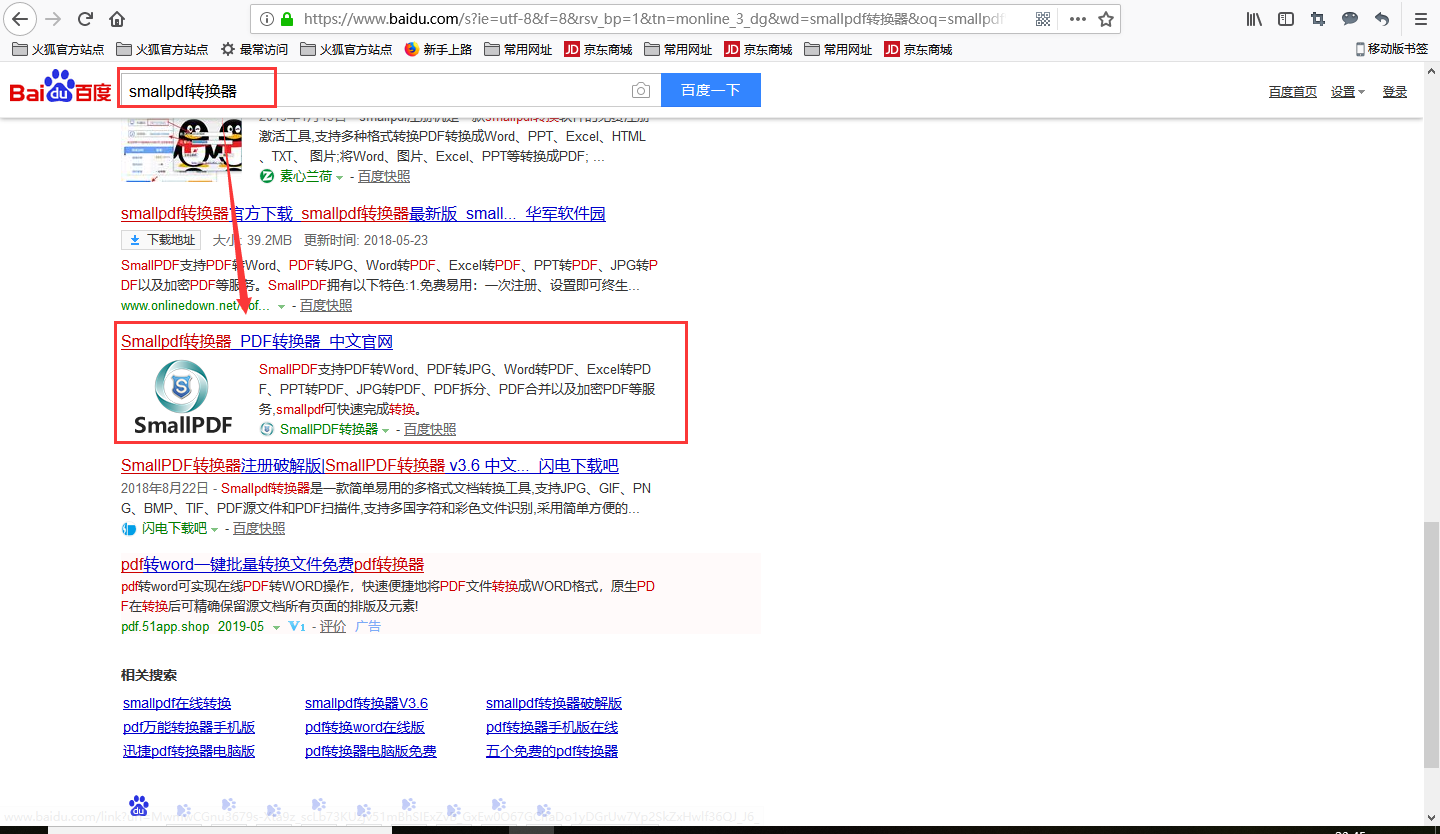
Task: Open the 华军软件园 smallpdf download result
Action: pos(363,213)
